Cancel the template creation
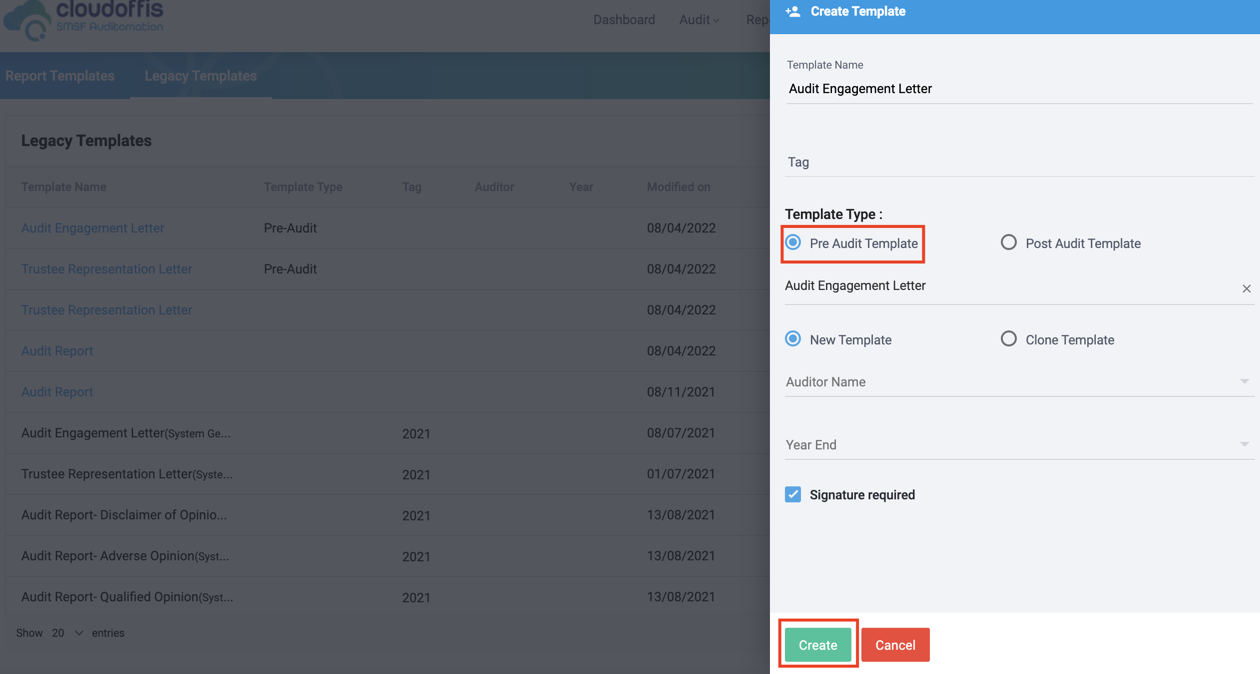 click(x=895, y=645)
